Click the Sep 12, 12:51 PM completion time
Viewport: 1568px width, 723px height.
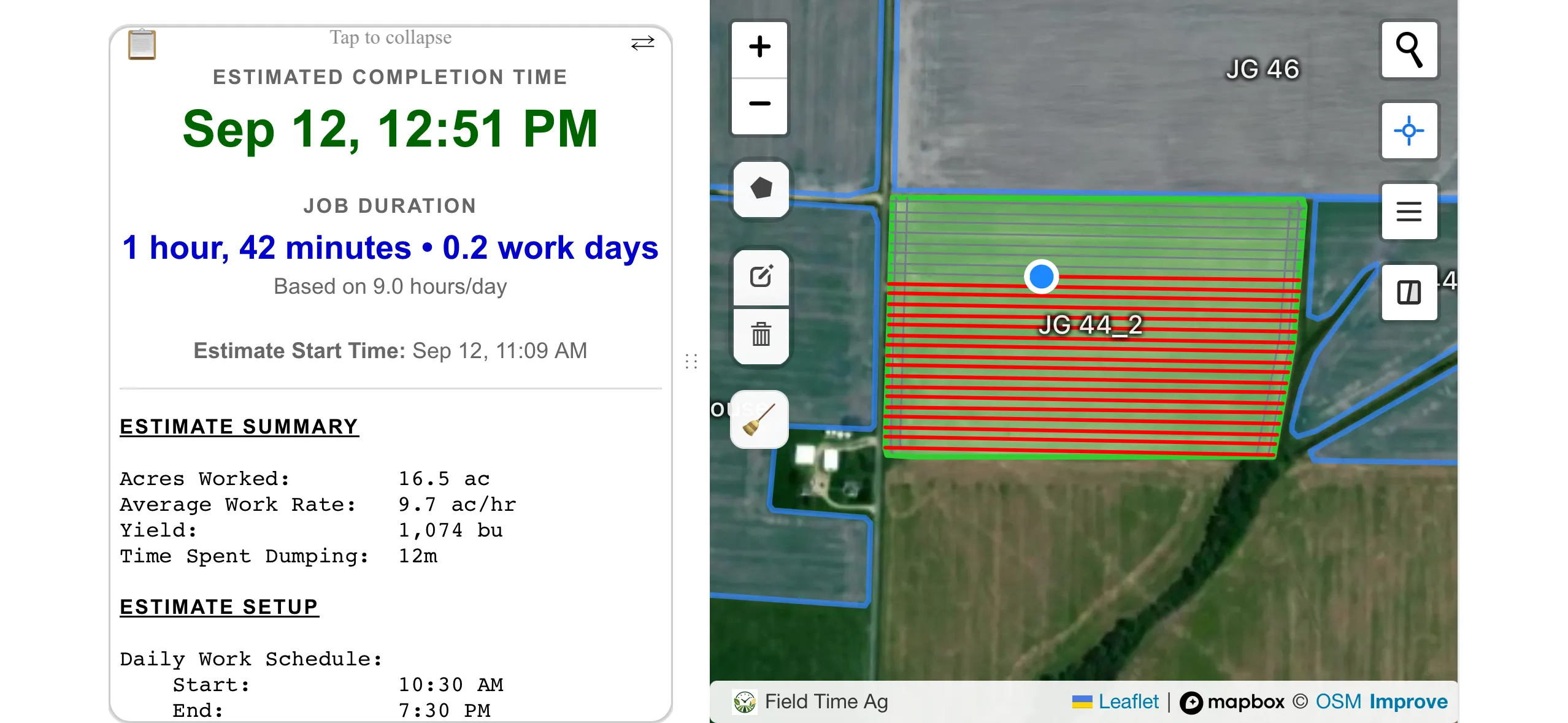click(x=390, y=129)
